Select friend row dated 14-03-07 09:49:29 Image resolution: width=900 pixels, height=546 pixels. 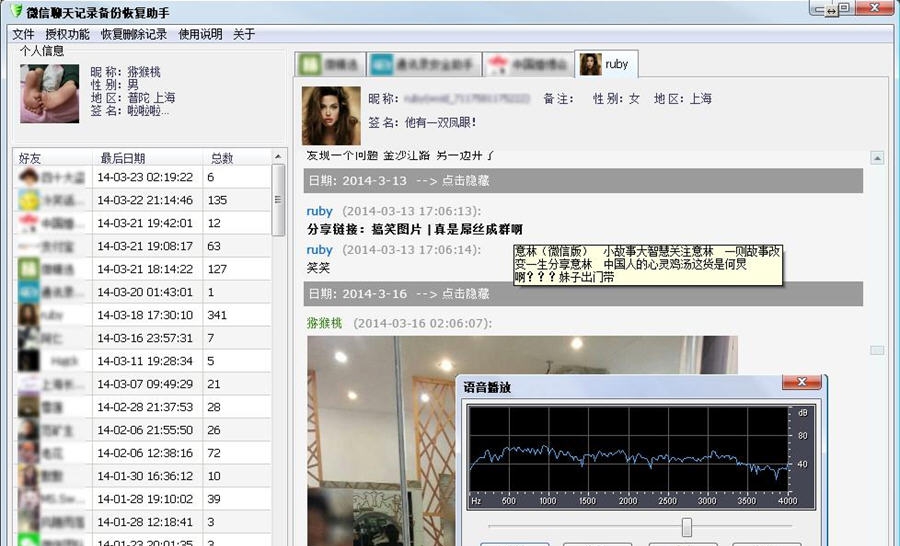tap(143, 384)
